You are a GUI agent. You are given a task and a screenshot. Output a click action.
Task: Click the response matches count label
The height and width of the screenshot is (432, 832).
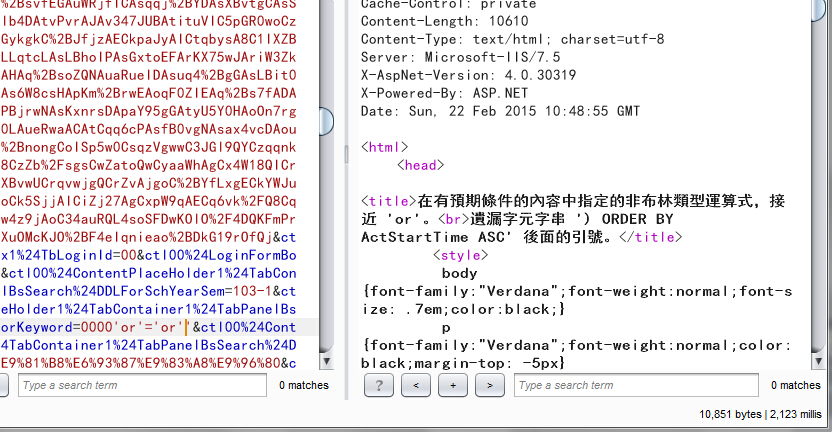pyautogui.click(x=795, y=385)
